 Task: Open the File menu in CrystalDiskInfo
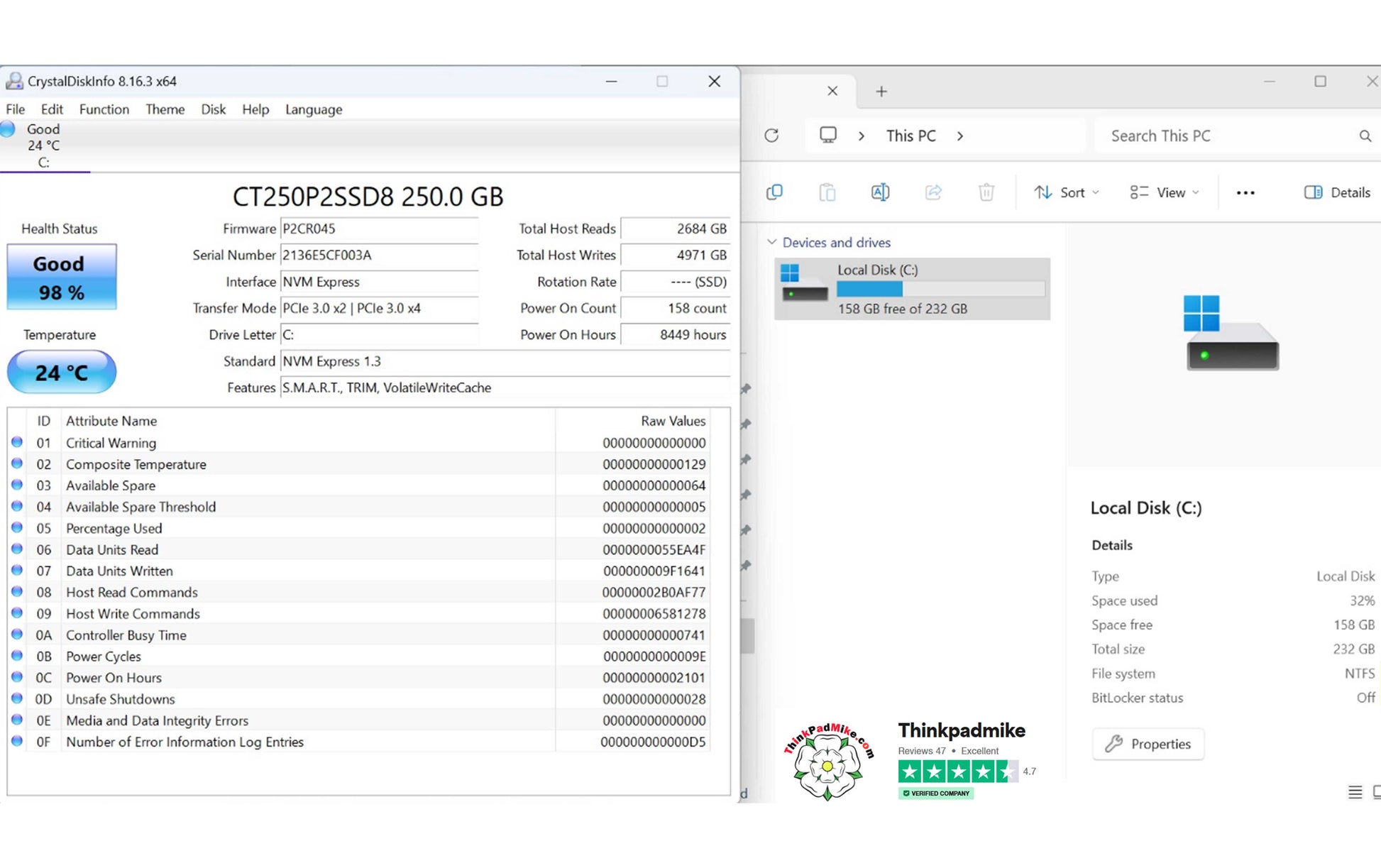tap(15, 109)
